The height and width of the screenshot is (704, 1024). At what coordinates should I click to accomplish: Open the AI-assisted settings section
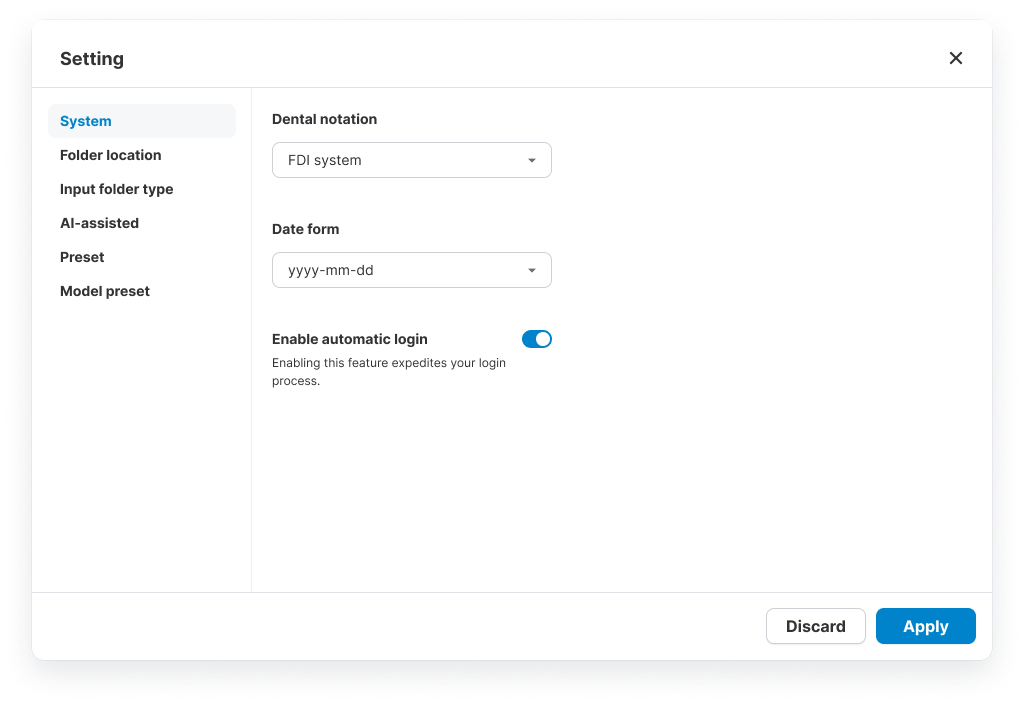pyautogui.click(x=99, y=223)
